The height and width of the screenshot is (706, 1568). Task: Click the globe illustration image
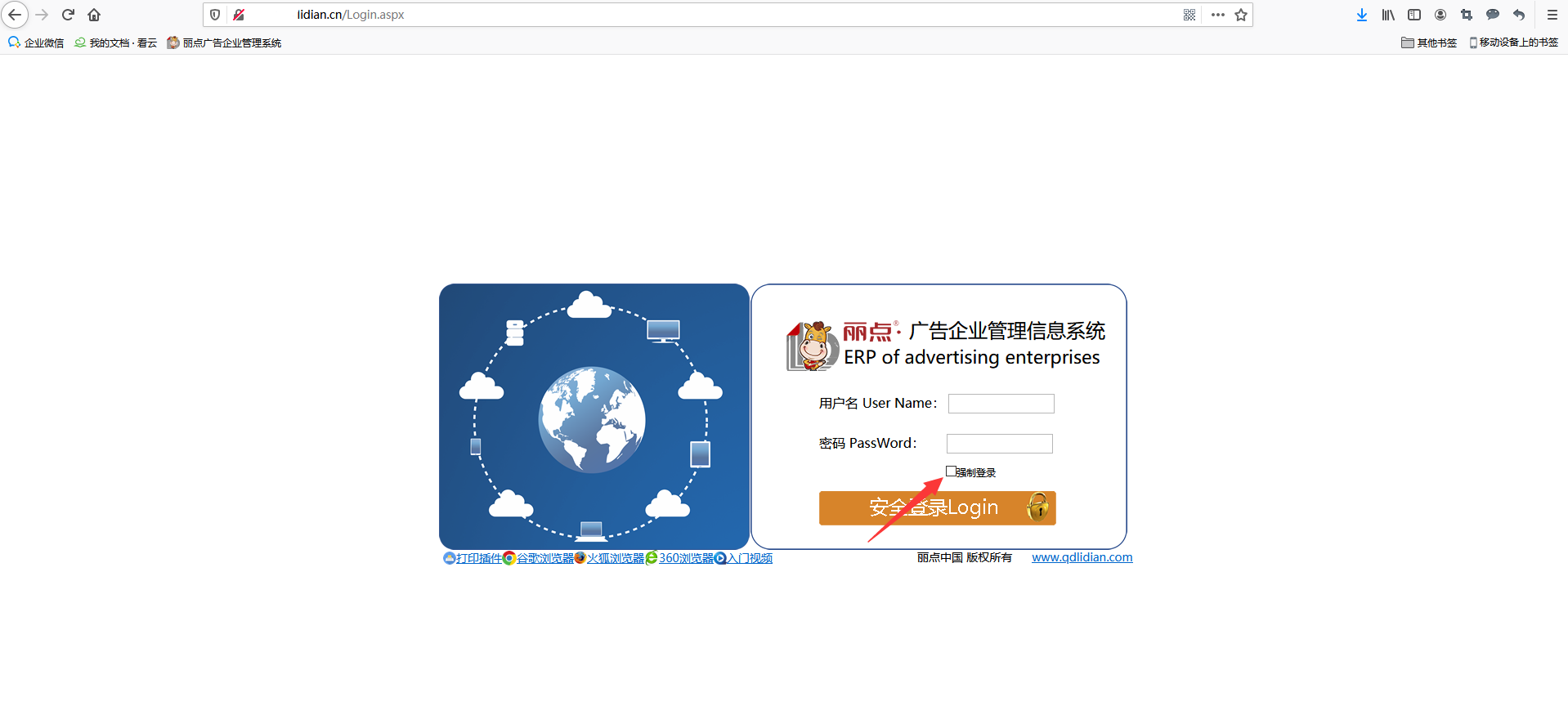tap(592, 420)
